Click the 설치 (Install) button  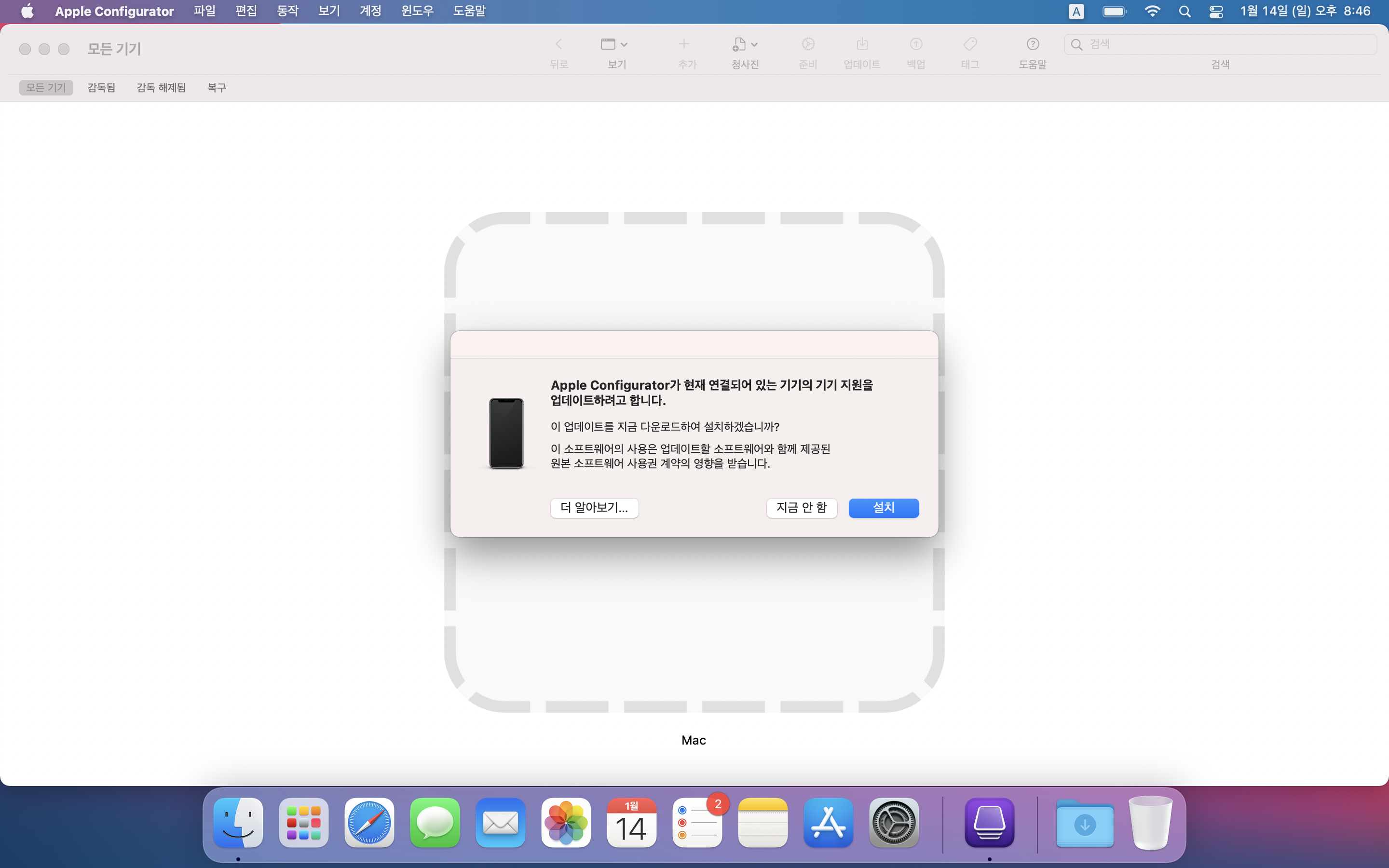pyautogui.click(x=884, y=507)
